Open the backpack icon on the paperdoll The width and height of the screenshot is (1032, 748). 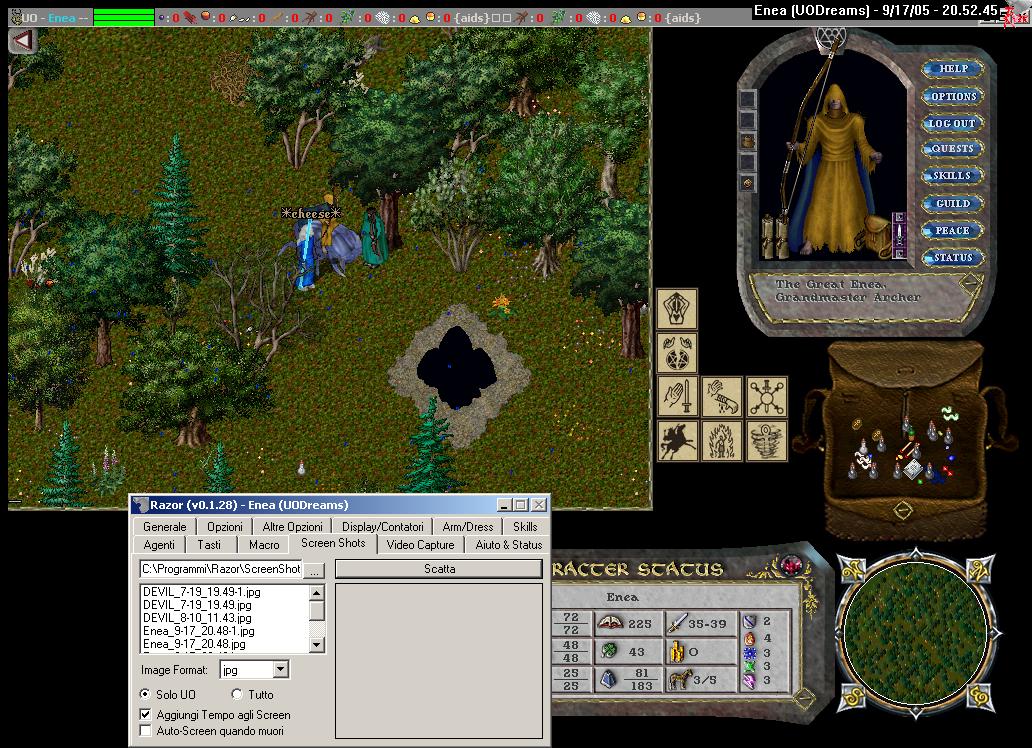coord(879,236)
